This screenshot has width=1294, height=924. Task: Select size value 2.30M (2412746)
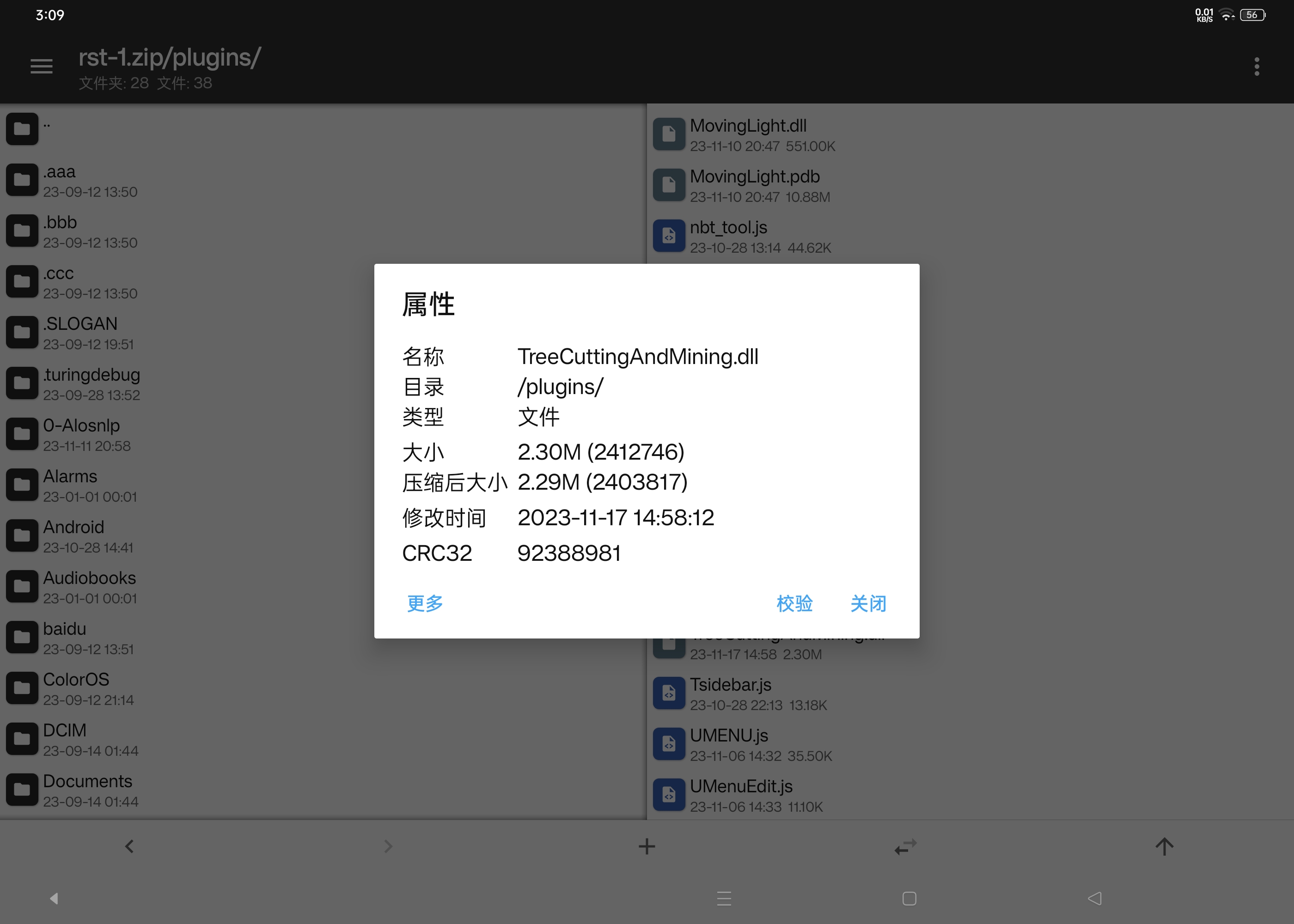click(601, 452)
